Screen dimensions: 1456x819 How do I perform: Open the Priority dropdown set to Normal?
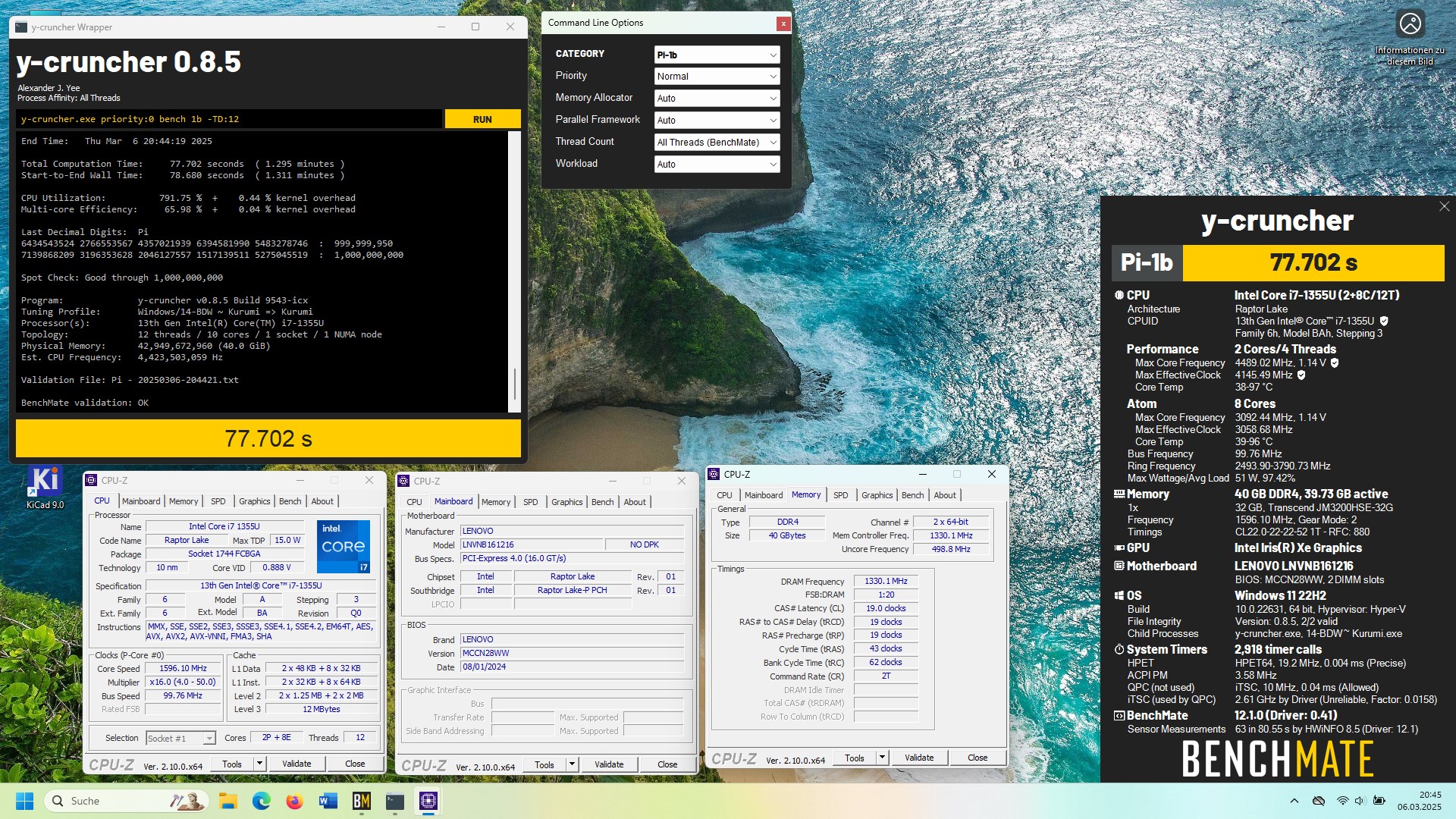point(717,77)
